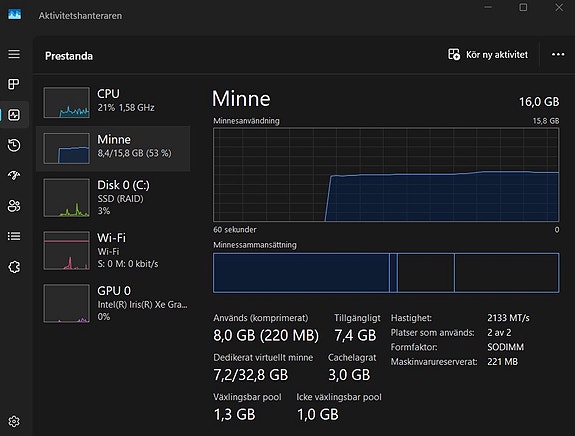Close the Aktivitetshanteraren window

(559, 7)
